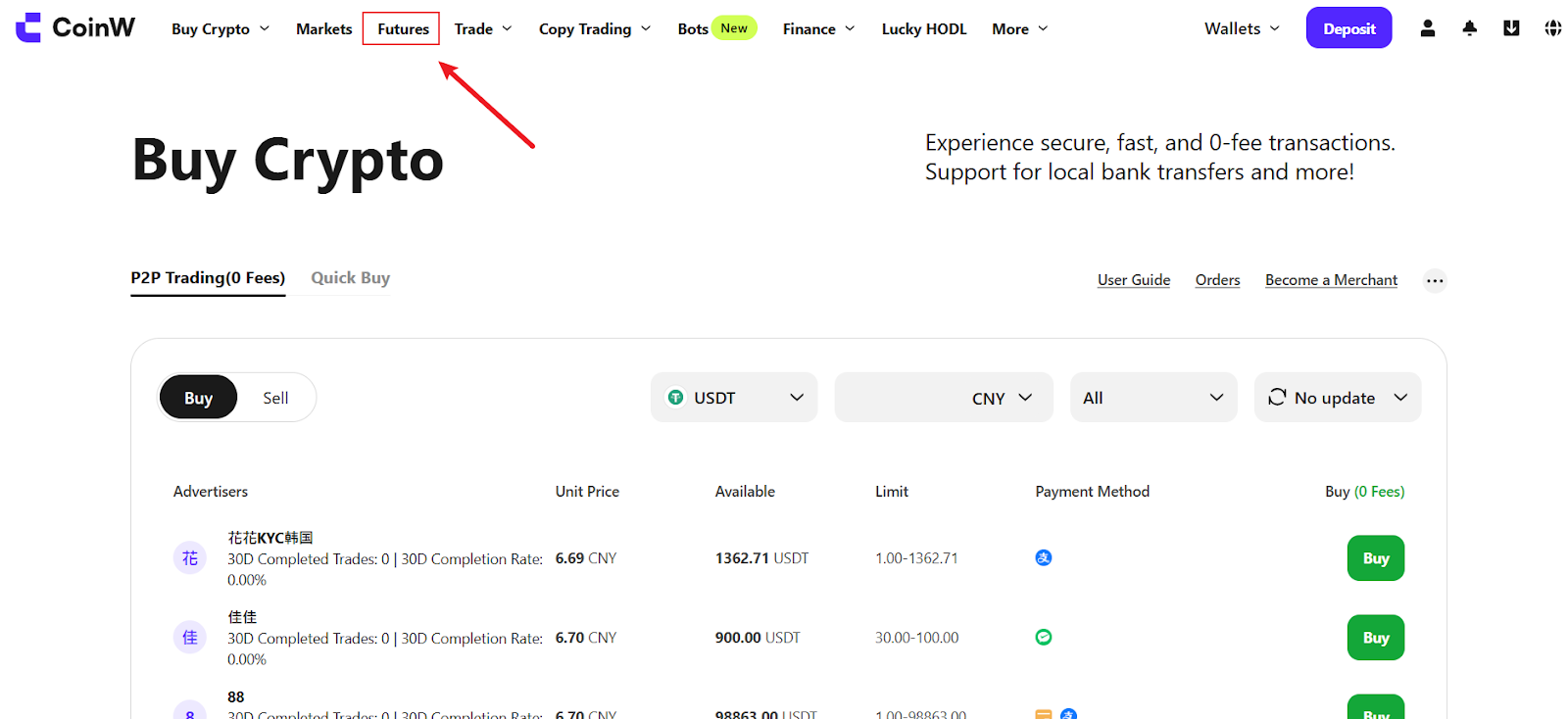Click the Available column header
Screen dimensions: 1568x719
pyautogui.click(x=745, y=492)
